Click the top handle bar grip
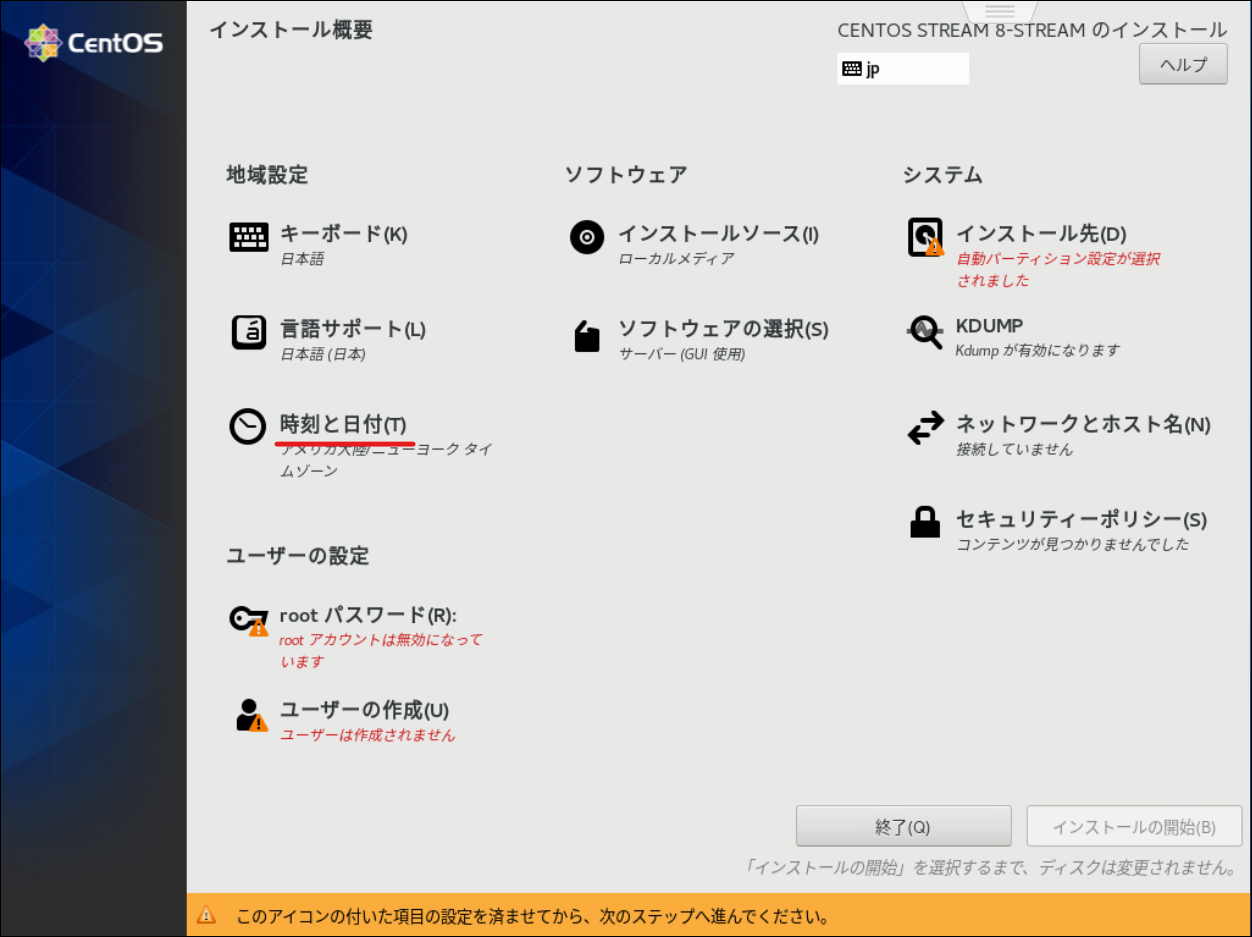Viewport: 1252px width, 937px height. coord(1000,11)
